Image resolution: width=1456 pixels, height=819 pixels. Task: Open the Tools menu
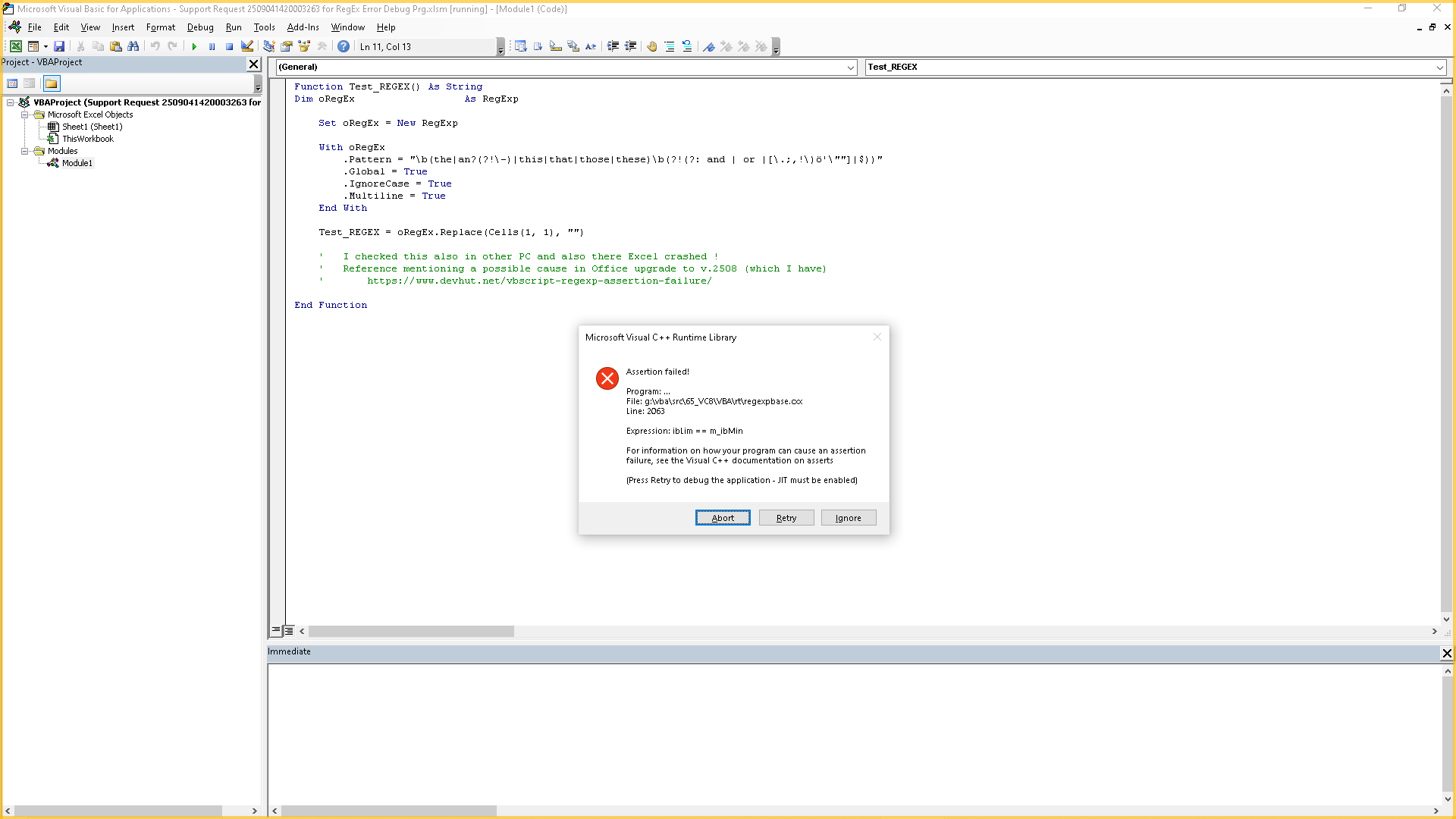pos(264,27)
